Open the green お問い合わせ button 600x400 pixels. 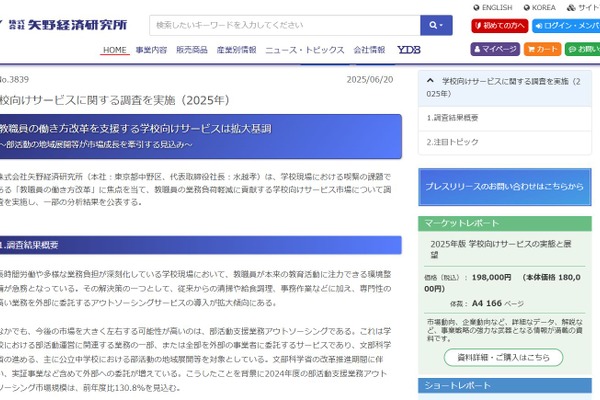point(582,49)
